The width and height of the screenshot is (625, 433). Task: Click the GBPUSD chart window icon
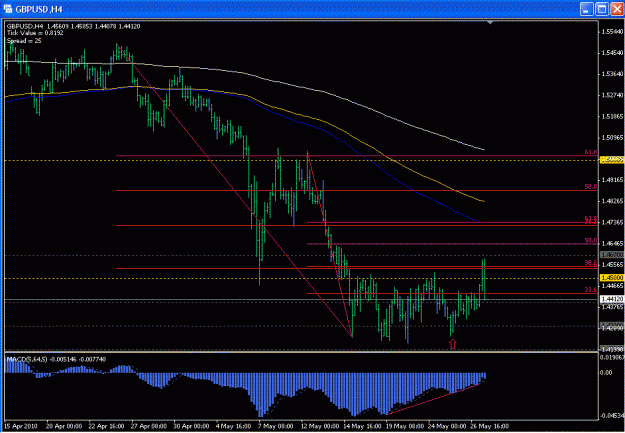click(x=8, y=9)
